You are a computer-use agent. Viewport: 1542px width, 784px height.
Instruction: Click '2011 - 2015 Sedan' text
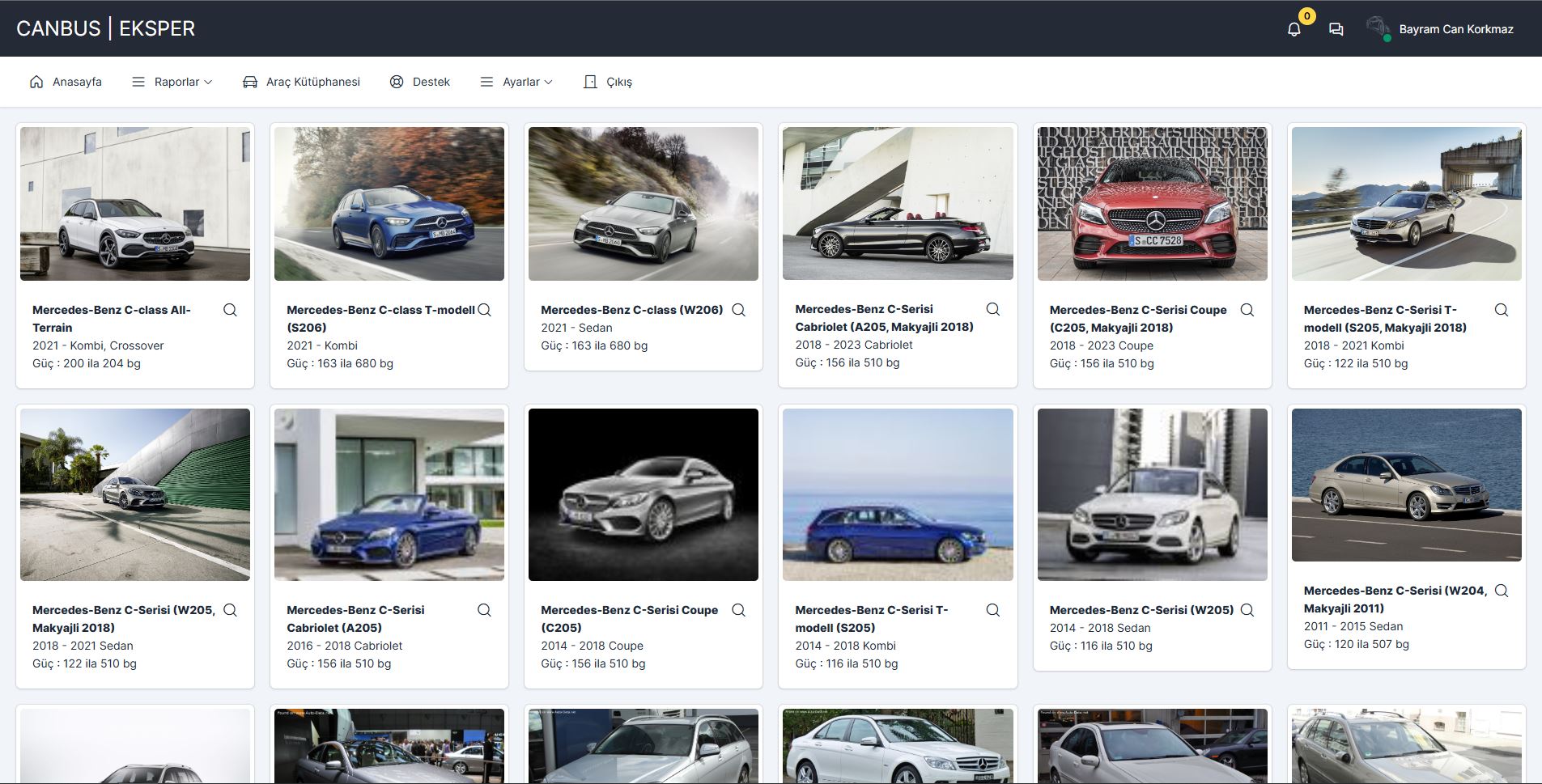click(x=1353, y=626)
